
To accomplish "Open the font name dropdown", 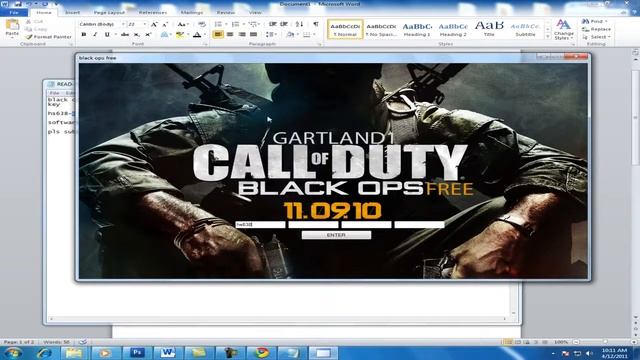I will (x=123, y=24).
